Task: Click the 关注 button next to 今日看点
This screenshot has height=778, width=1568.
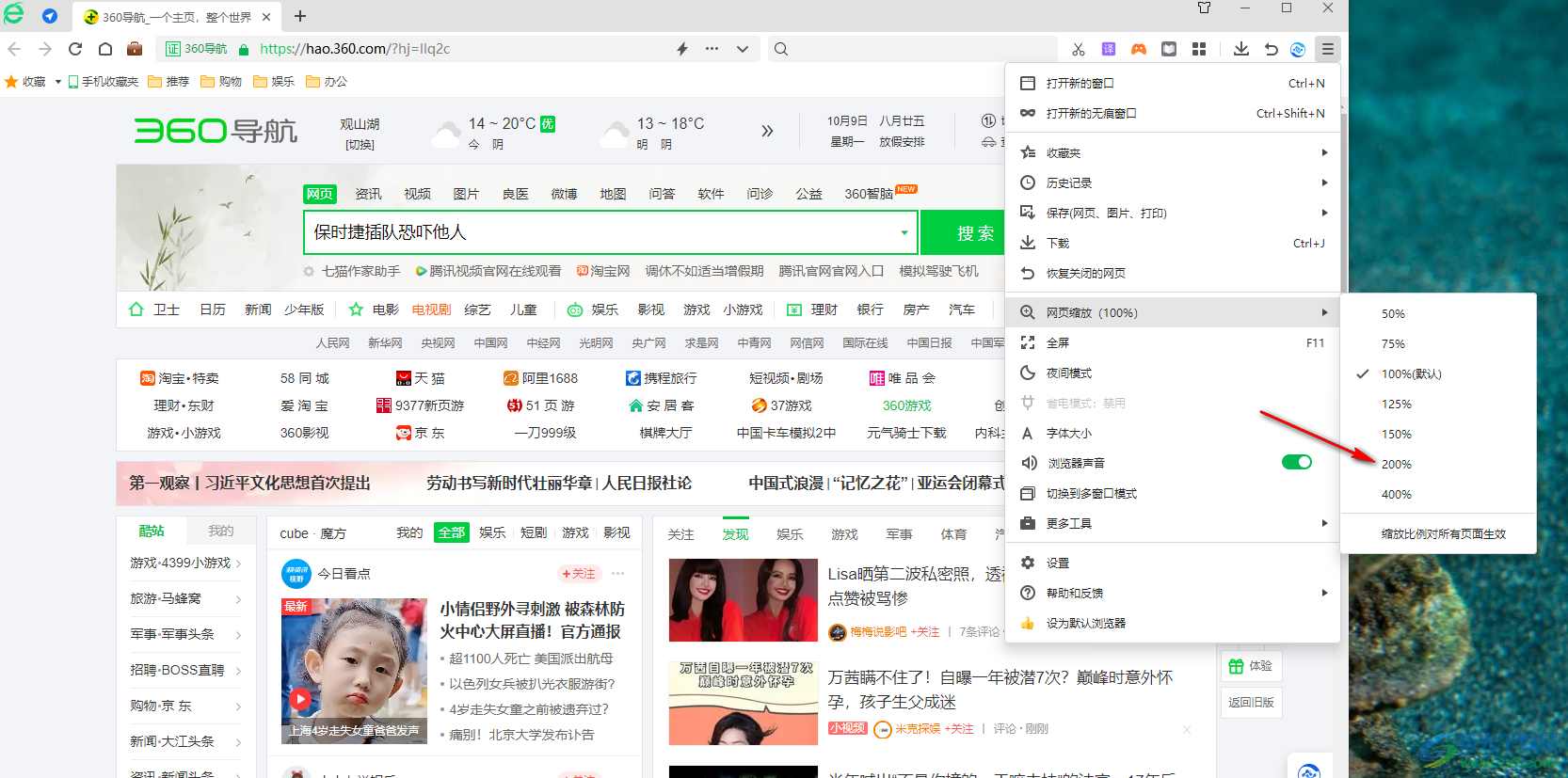Action: [579, 574]
